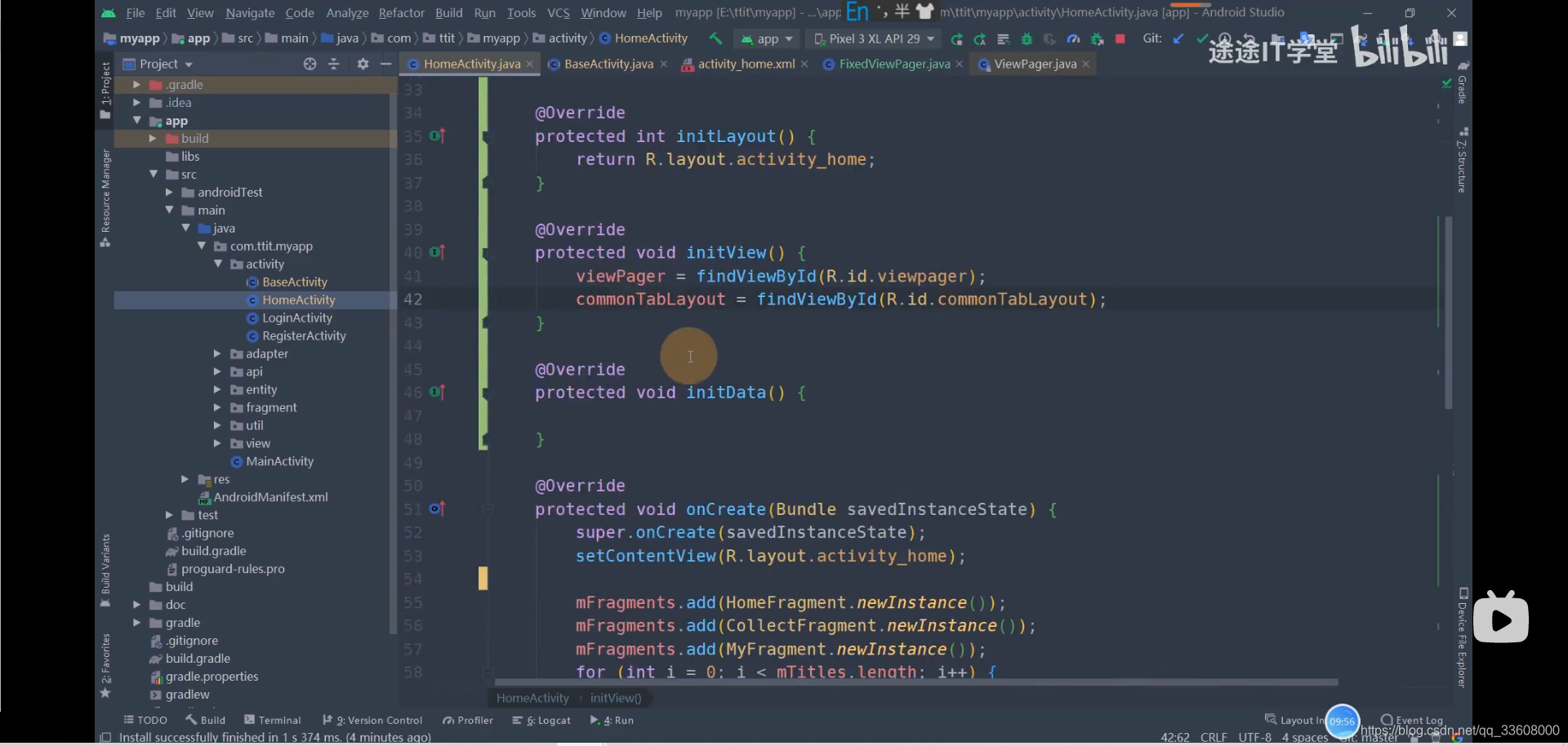This screenshot has width=1568, height=746.
Task: Click the locate-file target icon in Project panel
Action: 310,64
